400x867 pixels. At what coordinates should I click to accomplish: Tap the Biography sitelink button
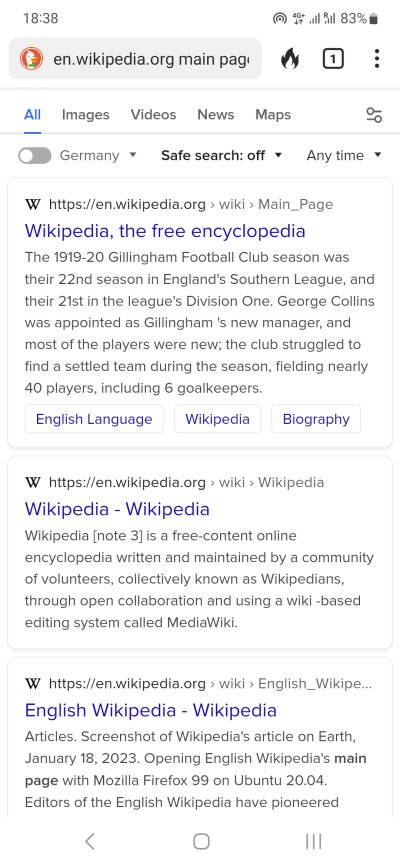tap(316, 419)
